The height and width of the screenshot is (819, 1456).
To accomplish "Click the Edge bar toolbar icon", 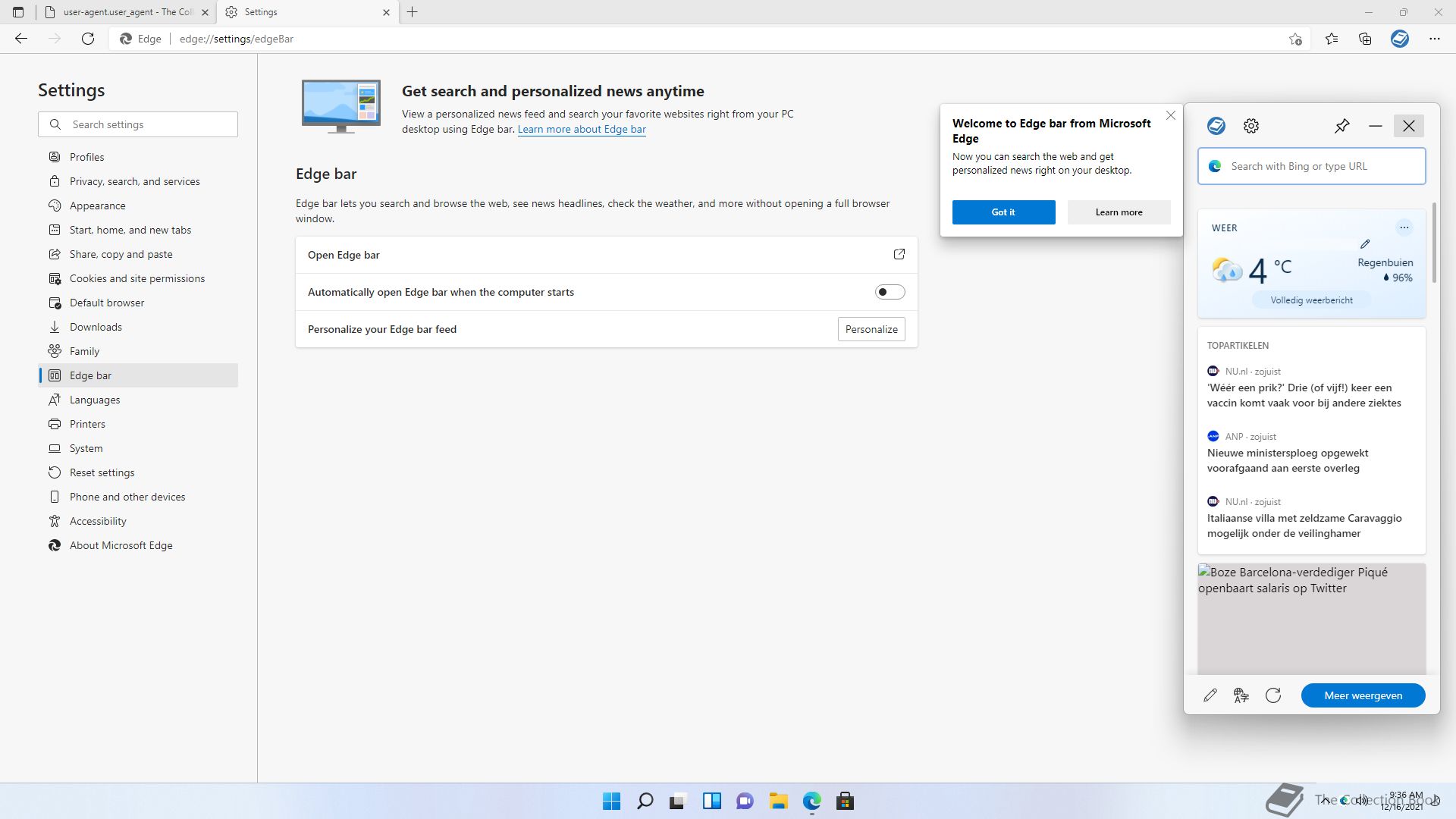I will 1400,39.
